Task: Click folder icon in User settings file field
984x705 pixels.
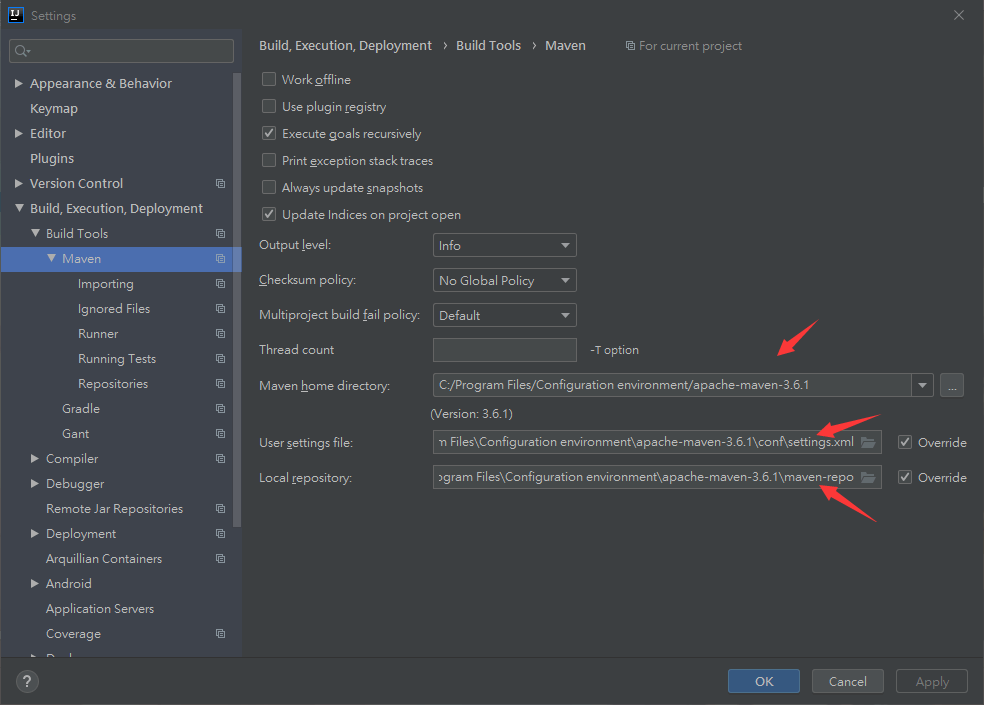Action: coord(868,442)
